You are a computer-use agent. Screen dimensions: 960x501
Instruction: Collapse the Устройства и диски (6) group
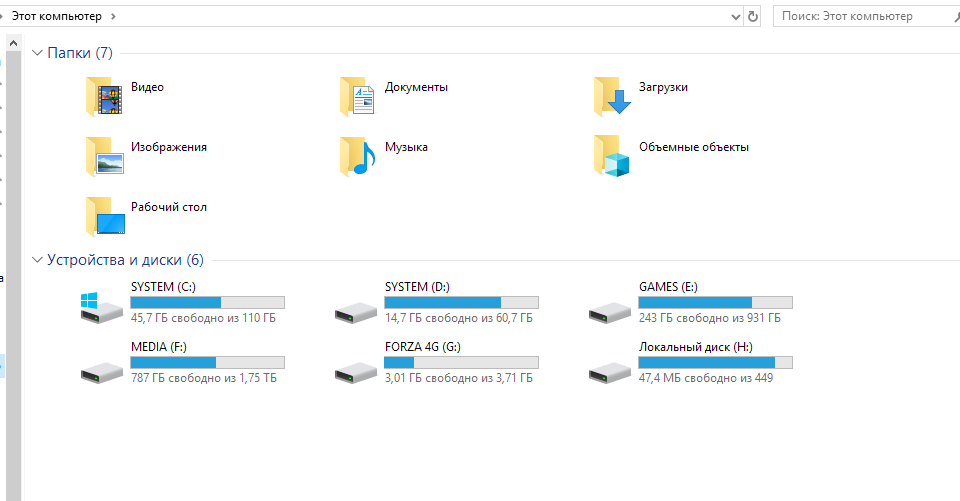point(38,260)
